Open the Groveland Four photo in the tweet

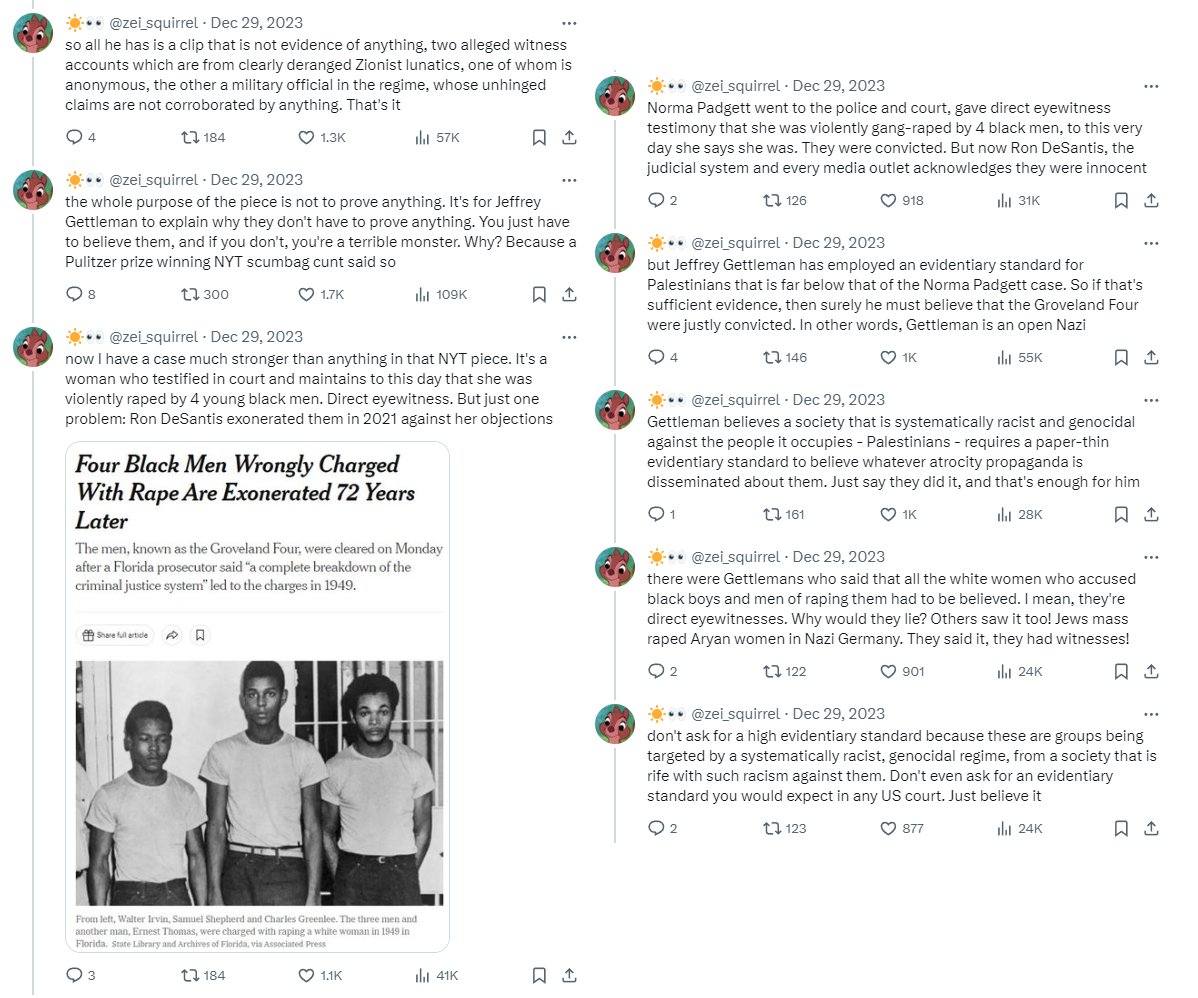click(259, 783)
